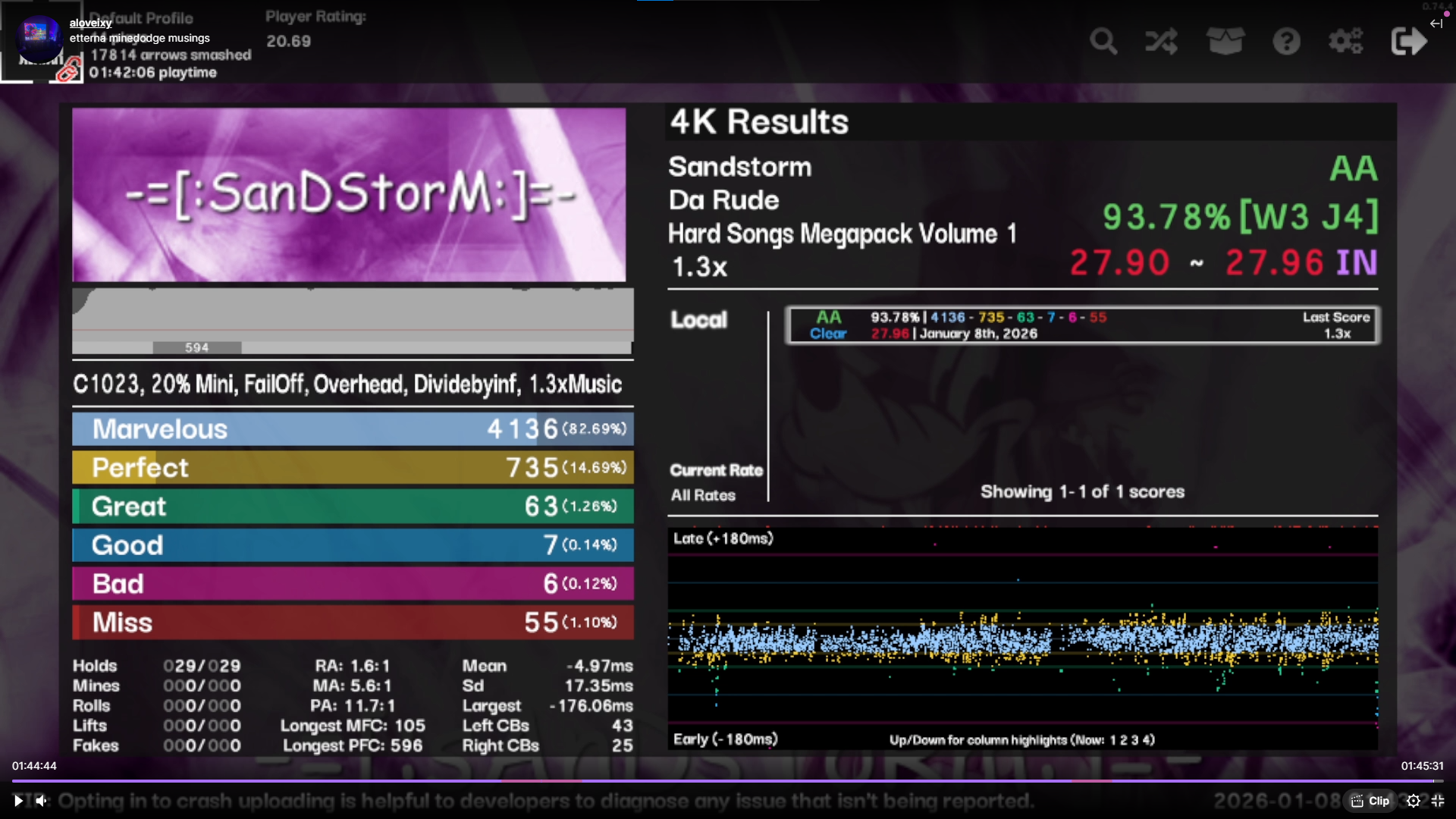This screenshot has width=1456, height=819.
Task: Click the profile avatar image
Action: coord(39,38)
